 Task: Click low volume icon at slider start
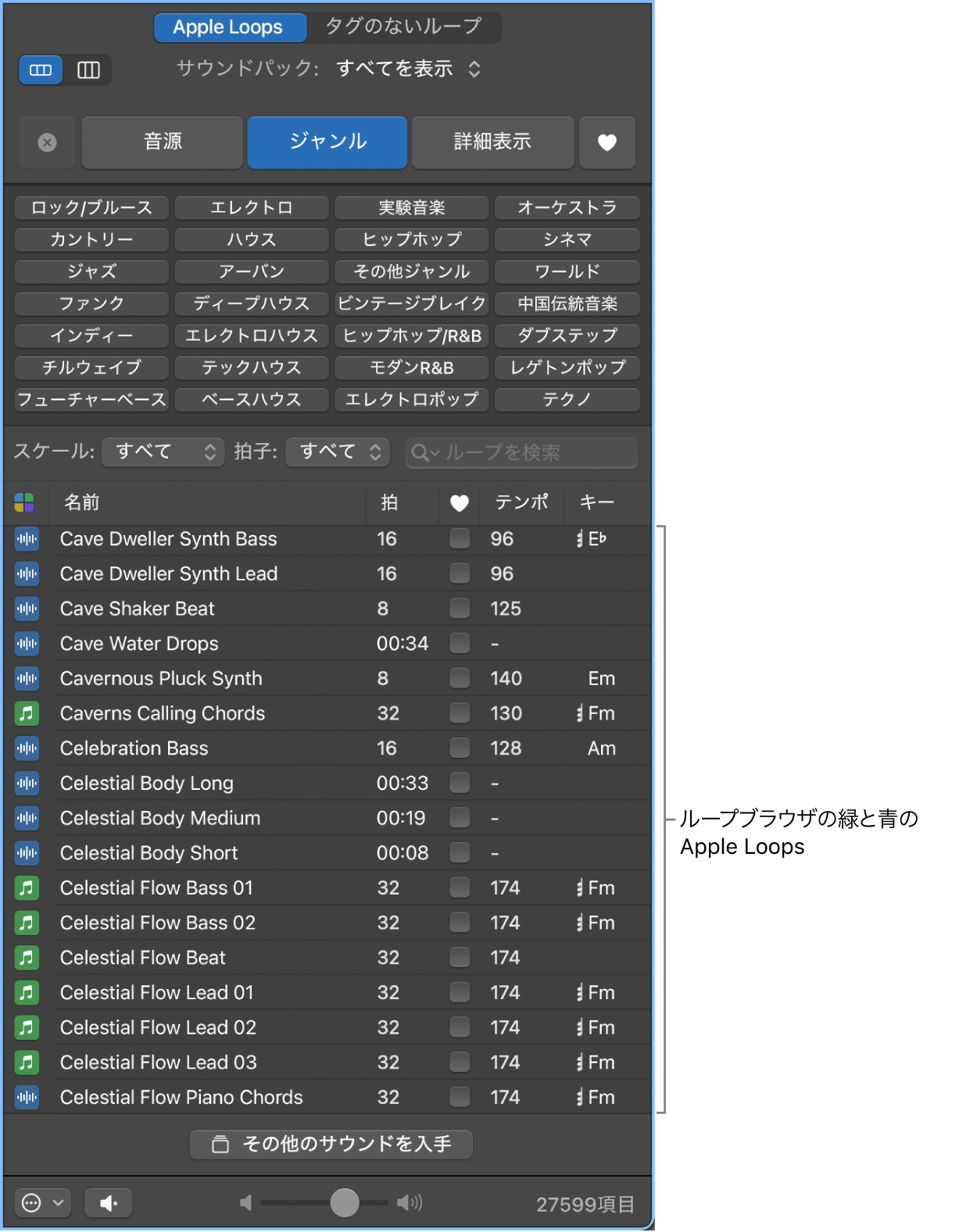246,1203
